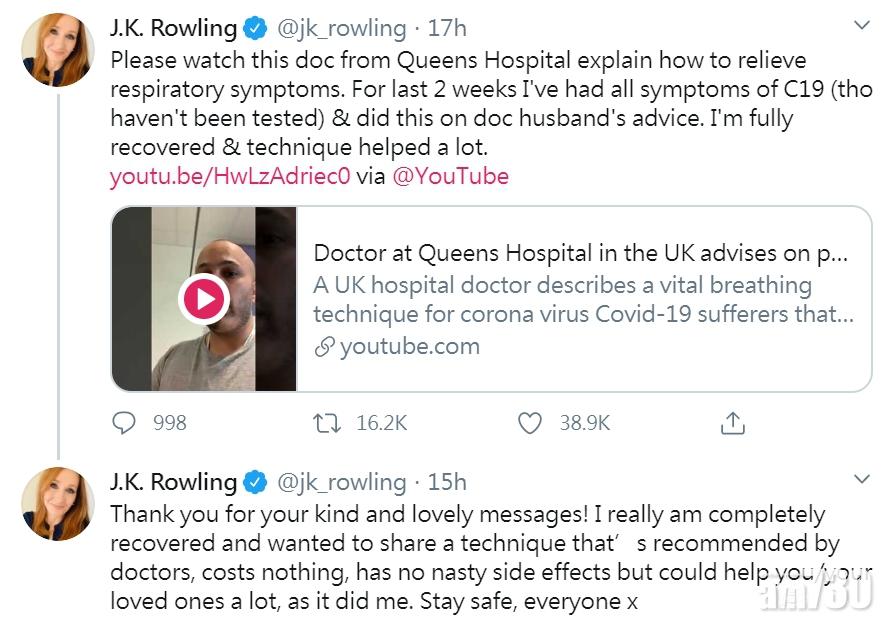Click the J.K. Rowling name on the second tweet
The width and height of the screenshot is (895, 630).
[173, 482]
